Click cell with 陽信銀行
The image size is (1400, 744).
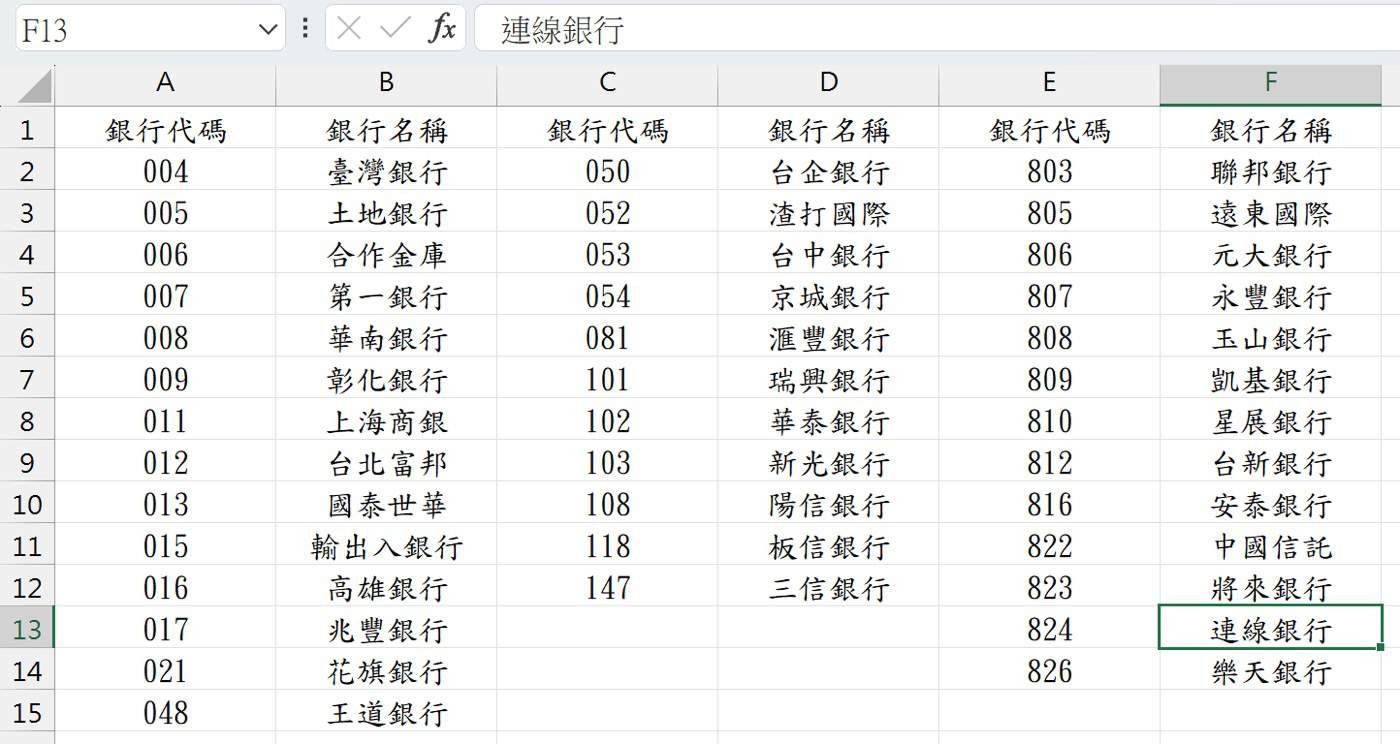pyautogui.click(x=828, y=504)
